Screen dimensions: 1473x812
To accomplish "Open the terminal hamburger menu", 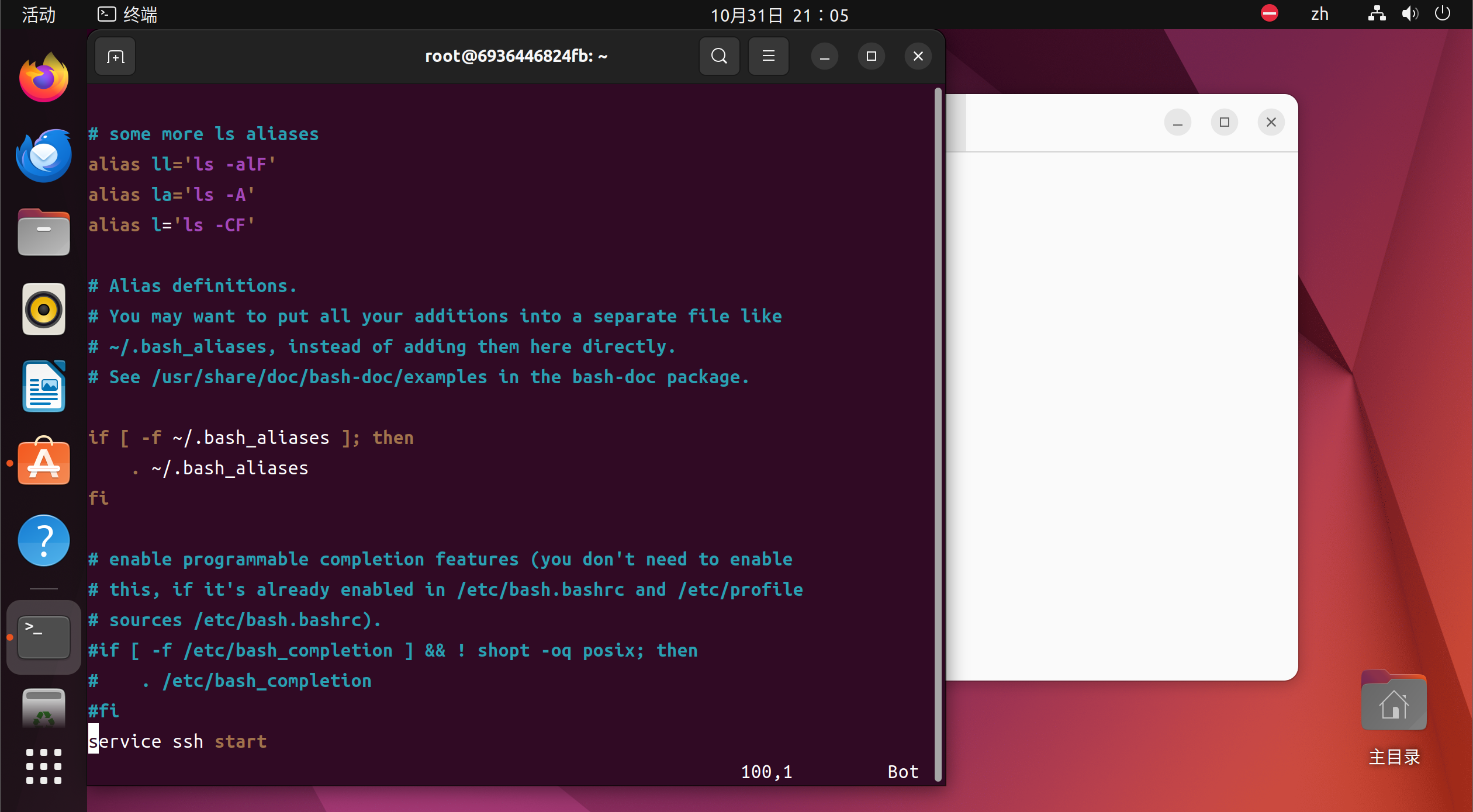I will [768, 57].
